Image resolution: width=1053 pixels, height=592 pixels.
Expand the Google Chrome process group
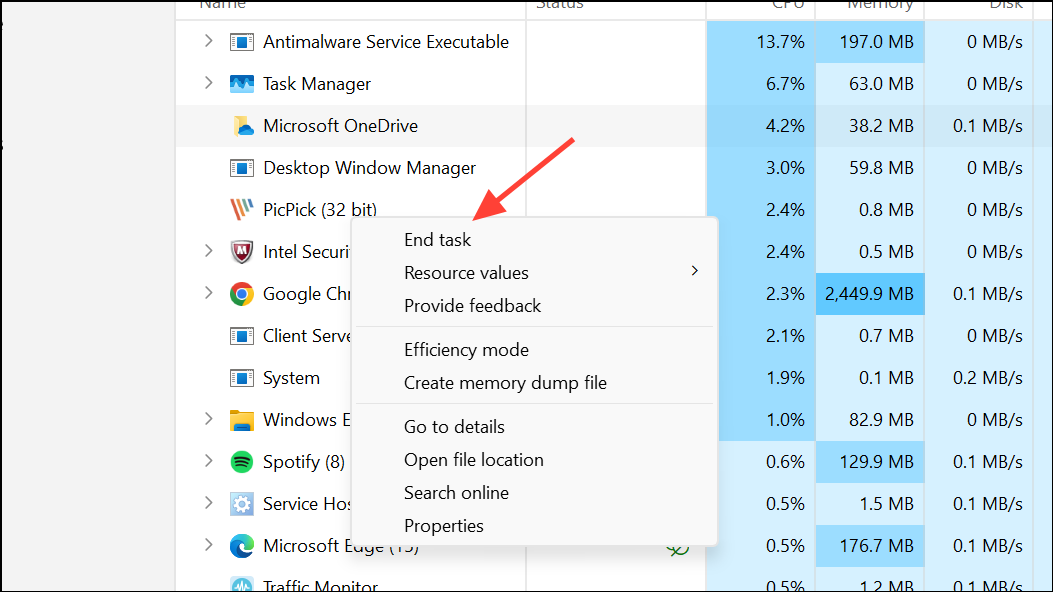208,294
